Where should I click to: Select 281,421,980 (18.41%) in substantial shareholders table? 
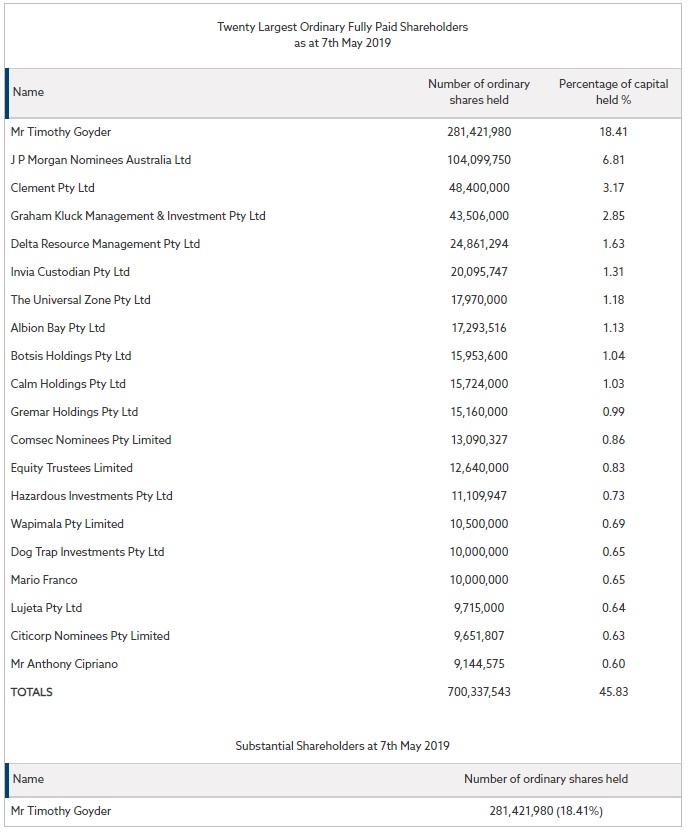coord(546,811)
